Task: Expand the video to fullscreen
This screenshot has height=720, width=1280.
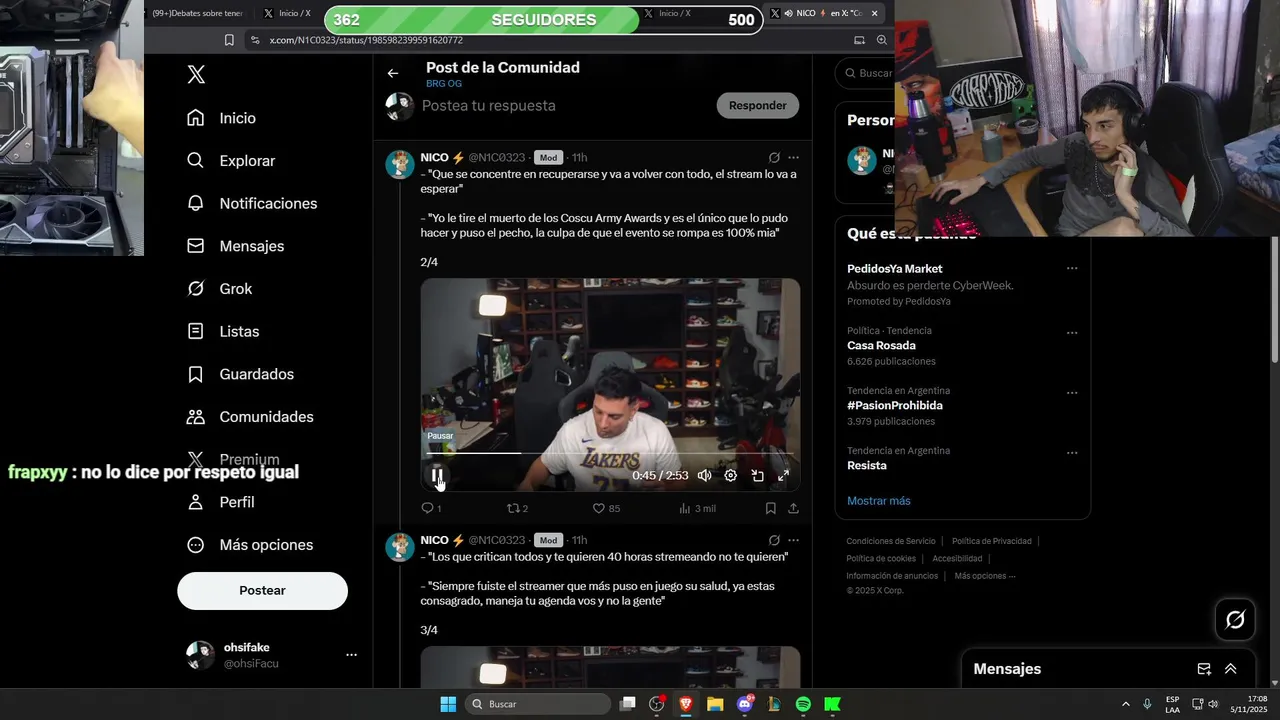Action: click(x=783, y=476)
